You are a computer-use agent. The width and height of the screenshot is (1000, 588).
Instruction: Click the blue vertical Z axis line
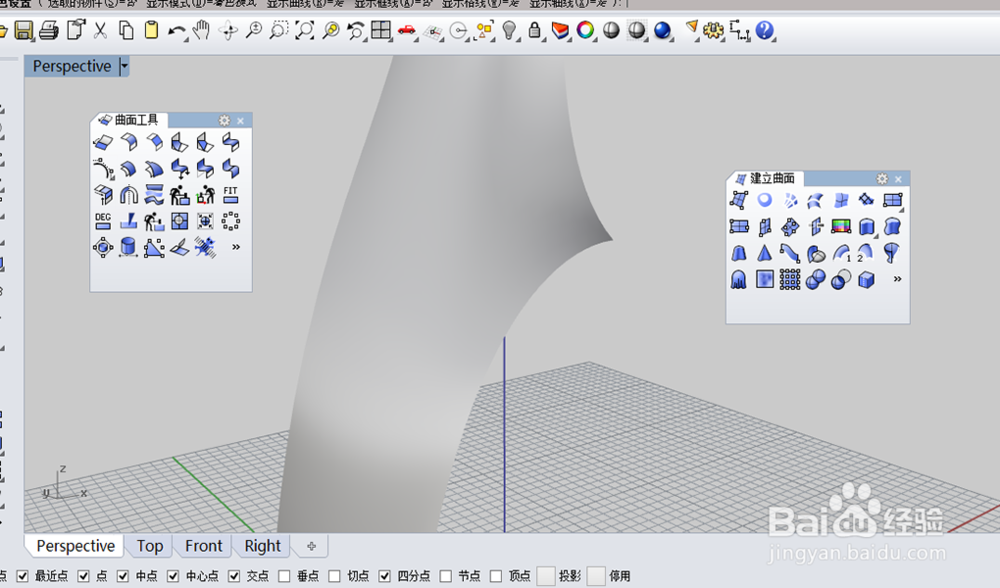coord(504,434)
